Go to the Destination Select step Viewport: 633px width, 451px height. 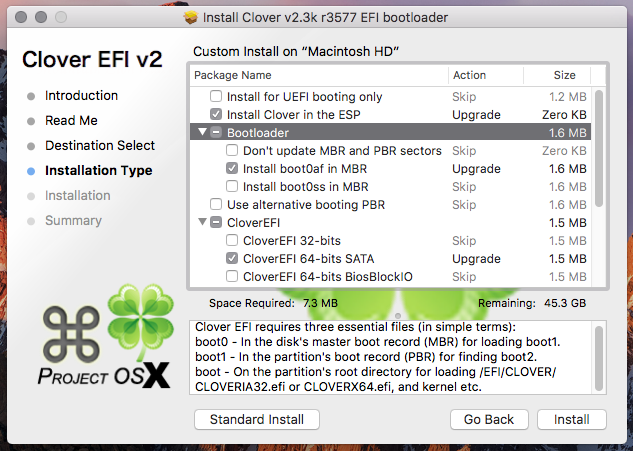click(x=100, y=146)
